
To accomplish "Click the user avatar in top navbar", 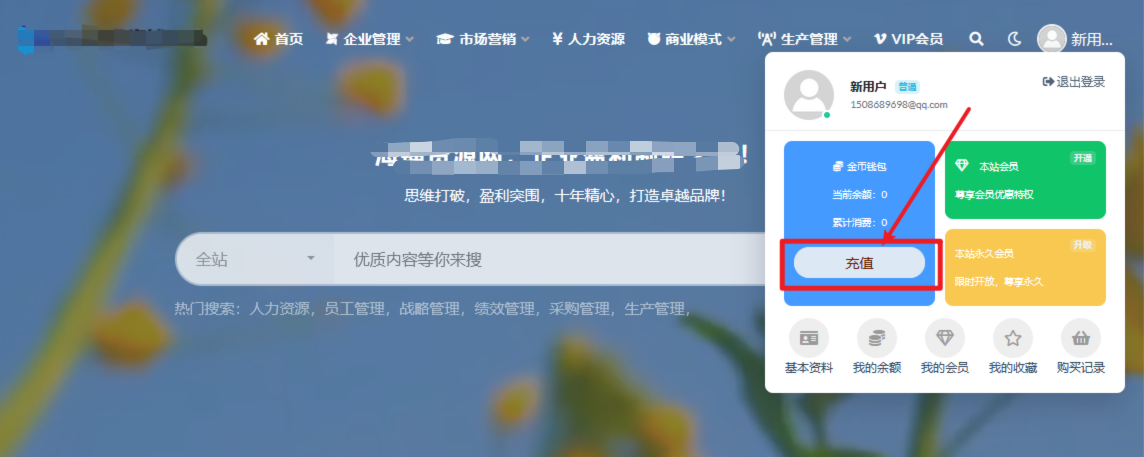I will click(1051, 39).
